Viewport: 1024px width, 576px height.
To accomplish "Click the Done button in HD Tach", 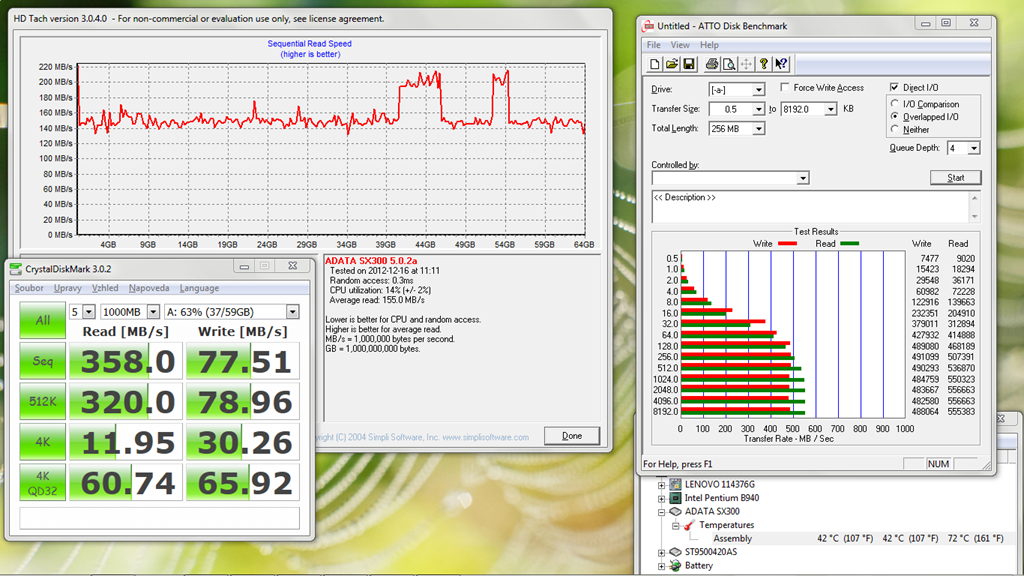I will 571,436.
